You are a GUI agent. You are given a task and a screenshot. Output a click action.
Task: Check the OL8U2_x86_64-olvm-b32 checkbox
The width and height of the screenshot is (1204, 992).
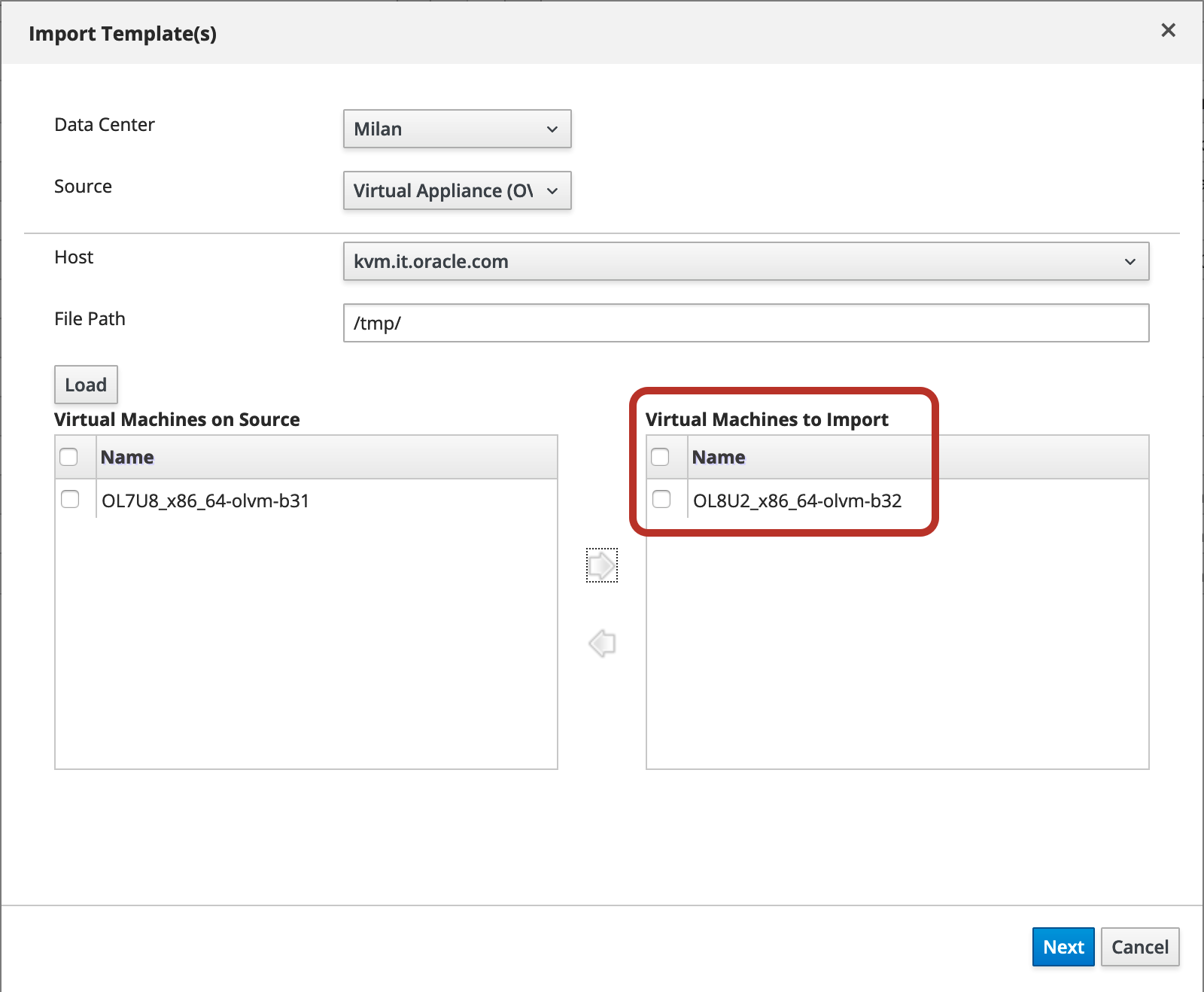click(x=661, y=499)
